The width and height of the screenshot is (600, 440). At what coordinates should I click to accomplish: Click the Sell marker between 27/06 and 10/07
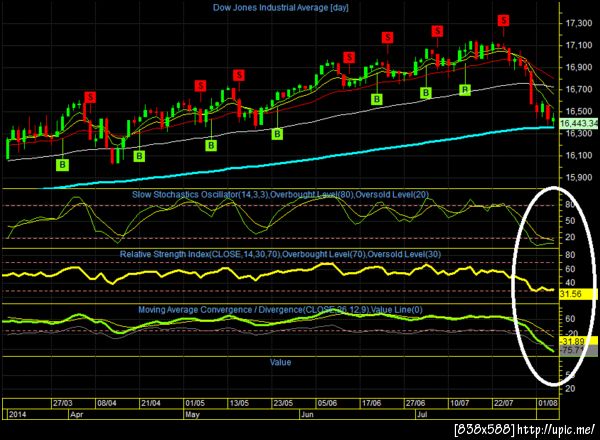[x=437, y=31]
